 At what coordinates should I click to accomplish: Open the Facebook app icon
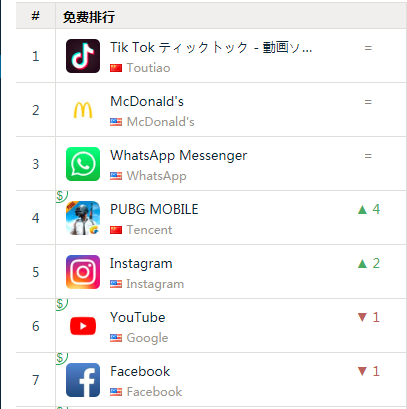83,380
